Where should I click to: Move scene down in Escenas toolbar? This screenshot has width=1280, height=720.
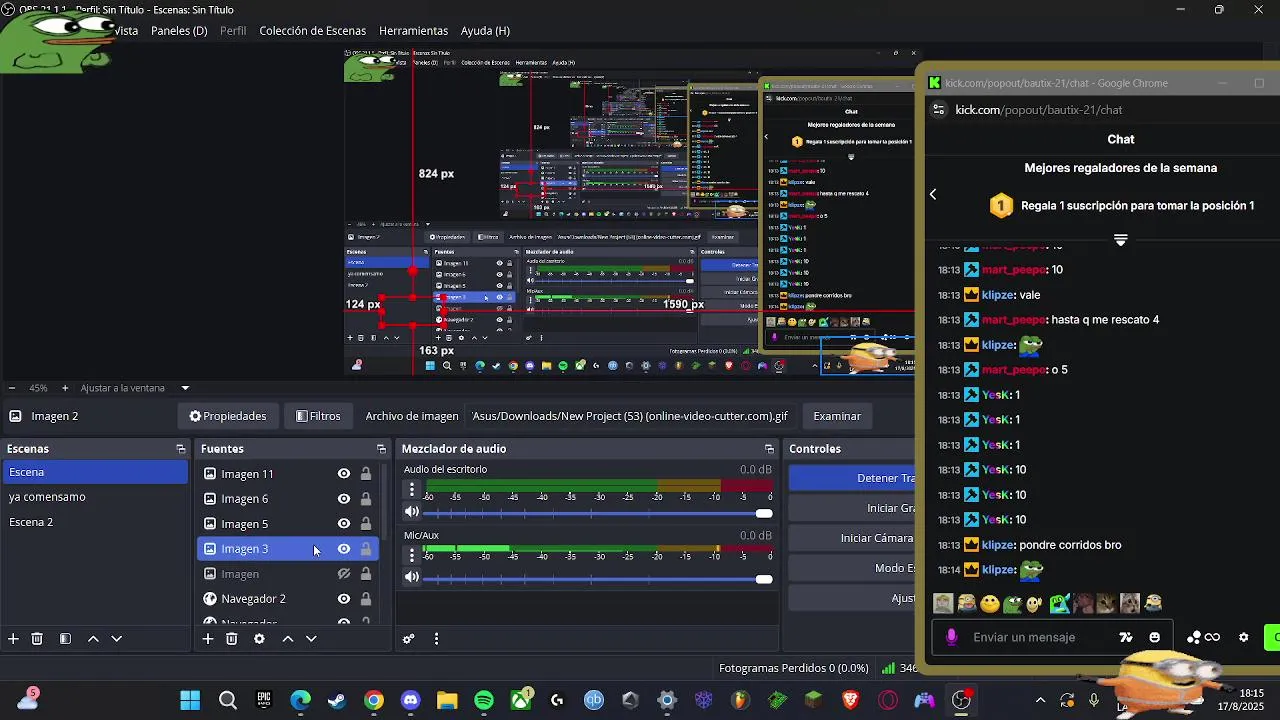click(x=116, y=639)
